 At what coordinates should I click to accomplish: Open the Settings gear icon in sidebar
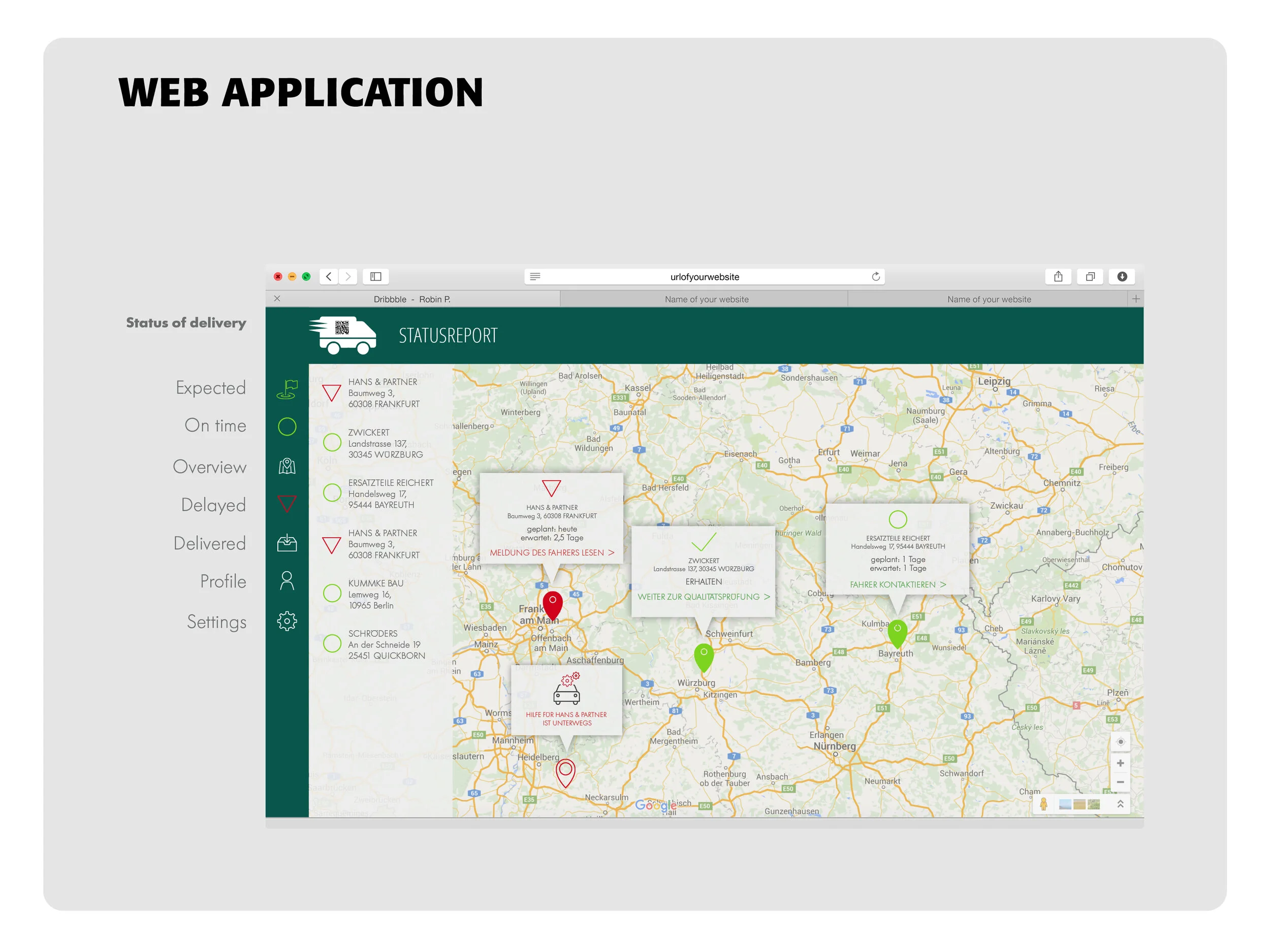(287, 621)
